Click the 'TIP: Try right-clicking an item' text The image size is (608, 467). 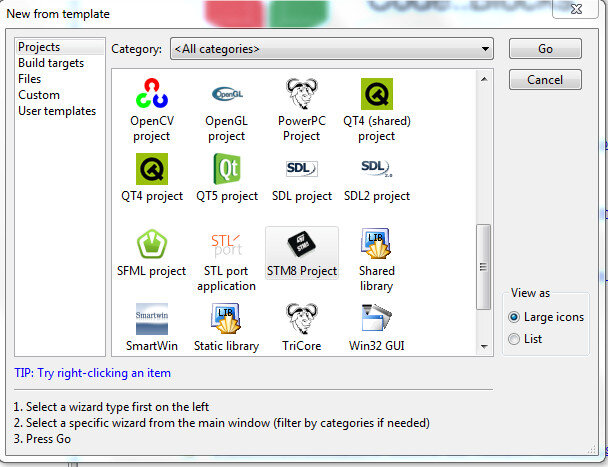point(92,373)
